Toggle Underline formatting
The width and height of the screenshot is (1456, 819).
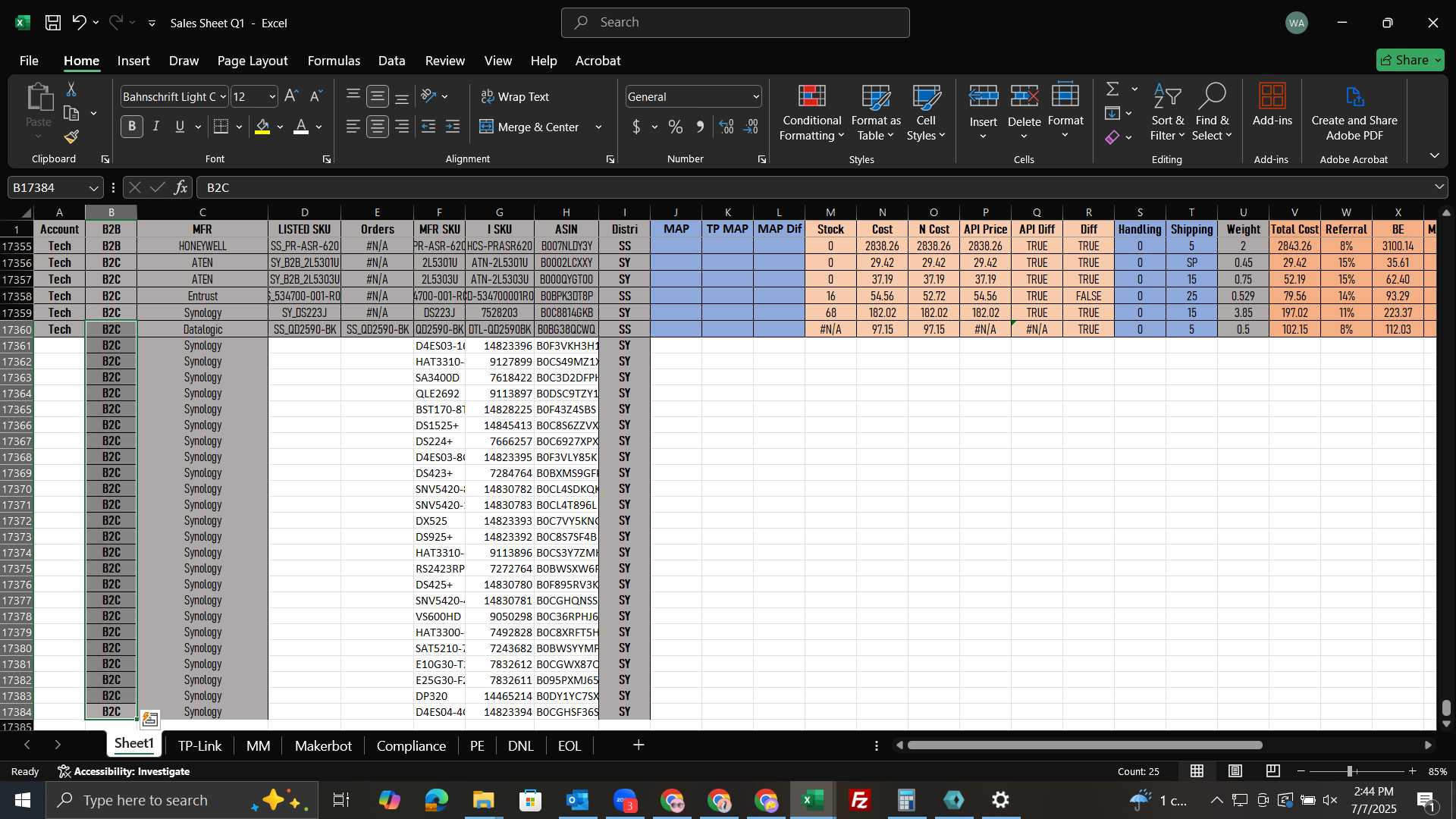[x=180, y=127]
